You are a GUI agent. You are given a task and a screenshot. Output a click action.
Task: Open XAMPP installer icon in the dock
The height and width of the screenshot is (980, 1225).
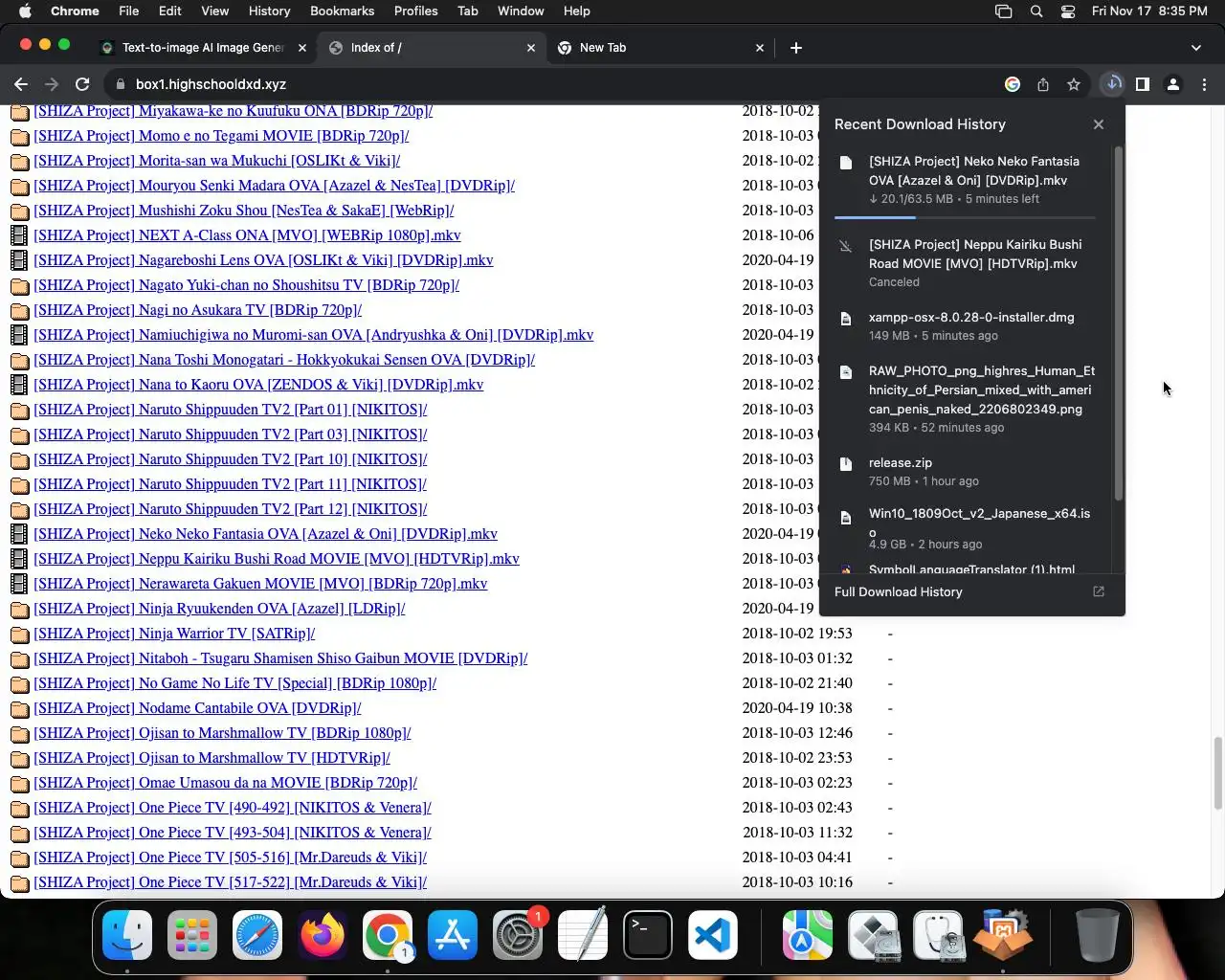(x=1003, y=935)
